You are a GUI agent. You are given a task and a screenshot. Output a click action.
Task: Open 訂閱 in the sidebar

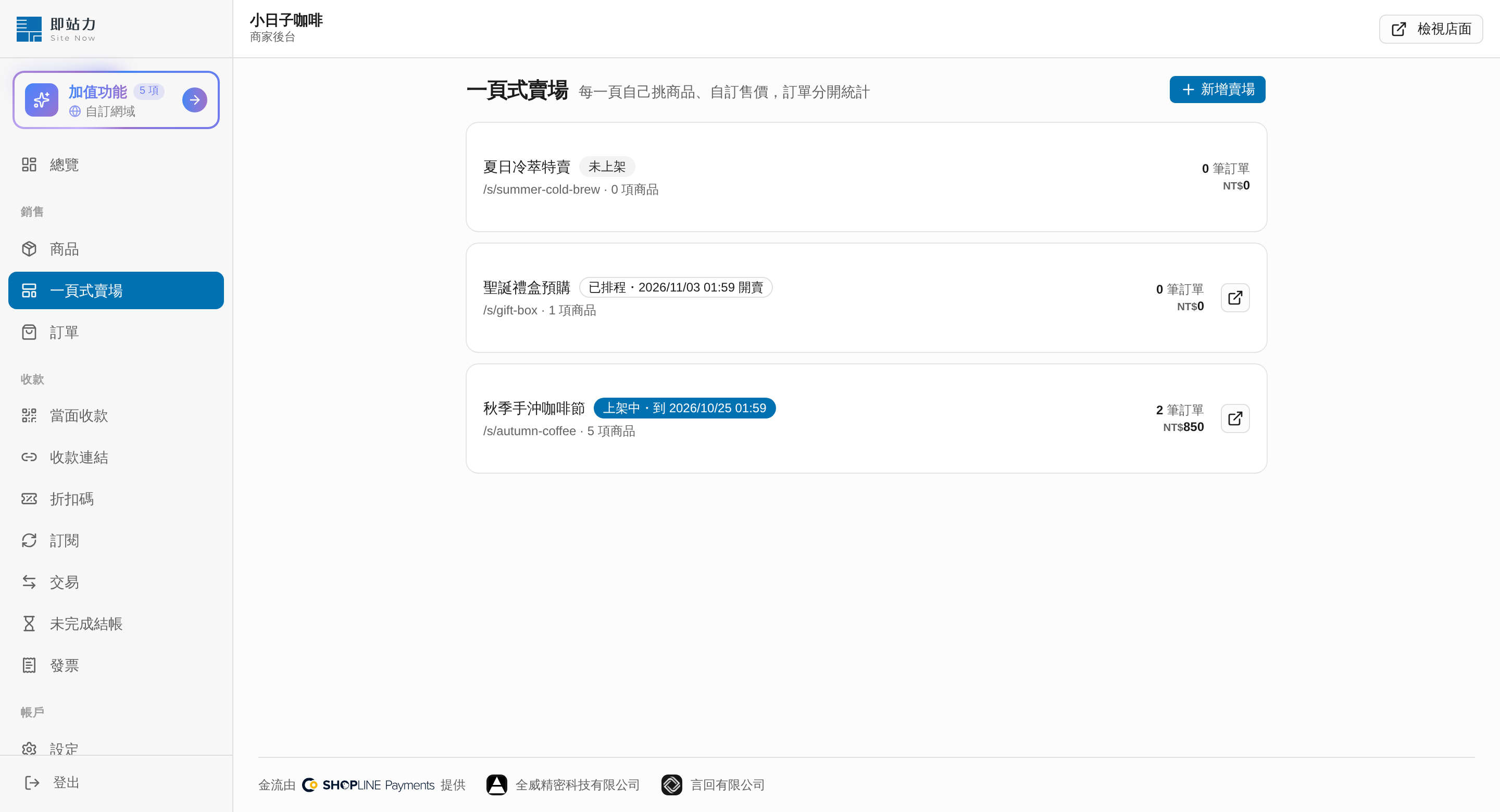click(x=116, y=540)
